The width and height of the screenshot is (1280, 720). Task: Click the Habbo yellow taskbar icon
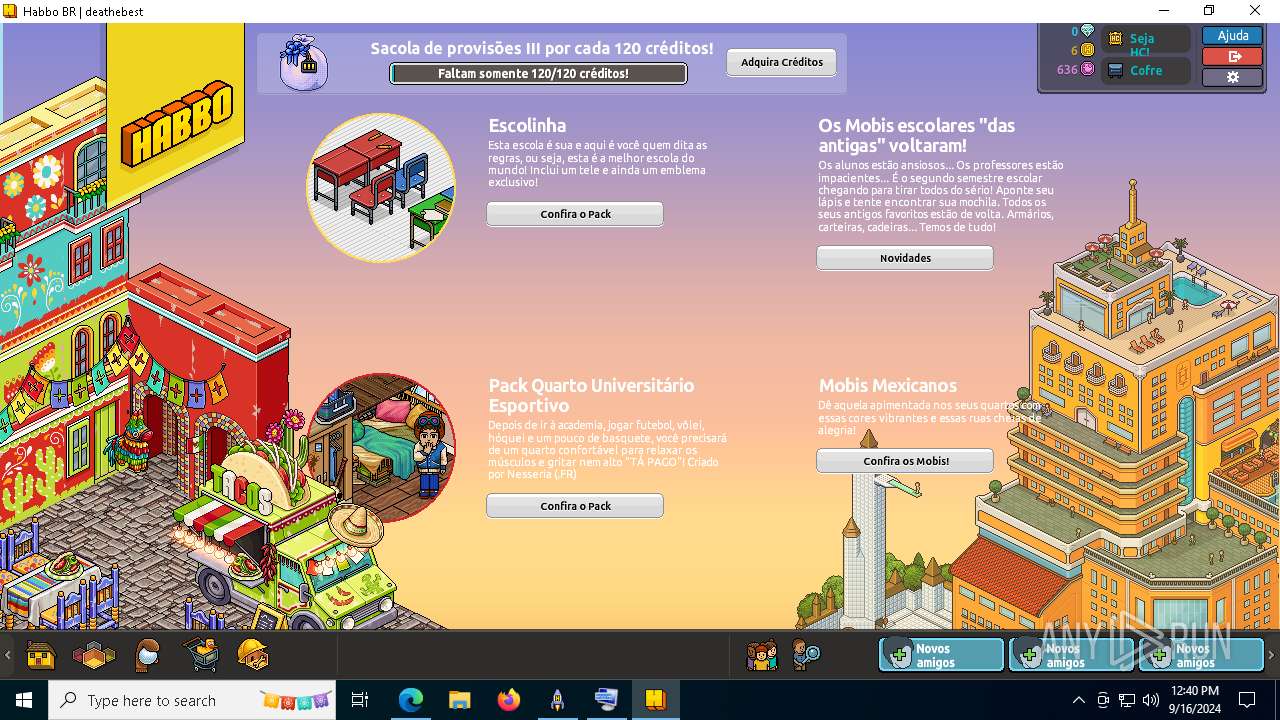[655, 700]
